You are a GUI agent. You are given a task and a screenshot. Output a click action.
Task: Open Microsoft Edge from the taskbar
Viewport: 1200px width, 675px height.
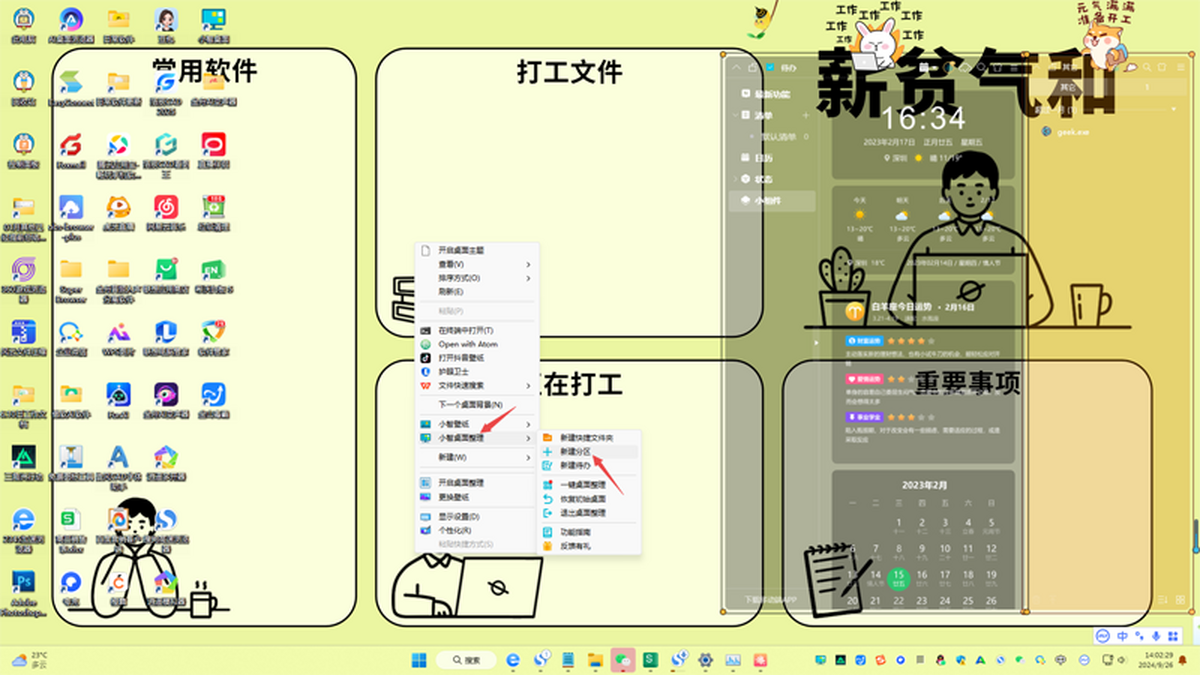tap(513, 660)
